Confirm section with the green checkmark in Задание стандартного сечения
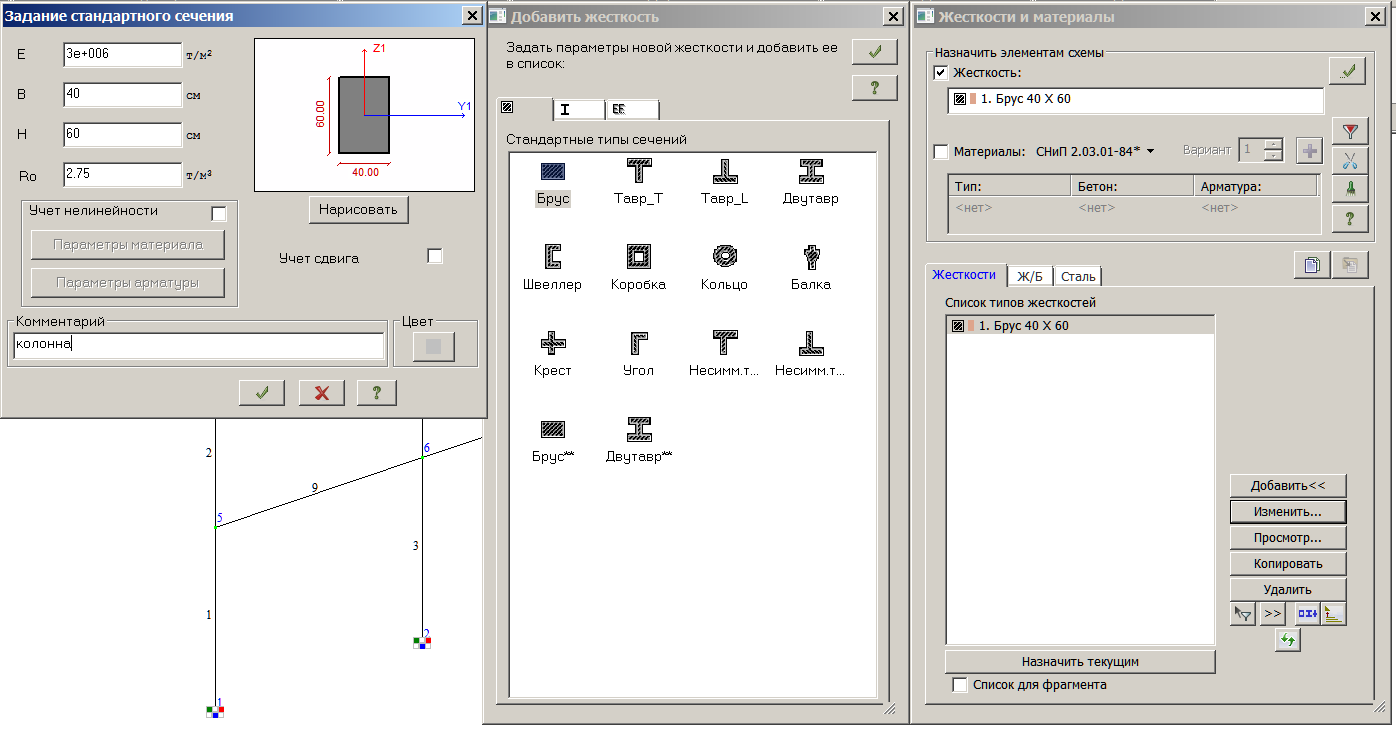This screenshot has width=1396, height=731. [262, 393]
